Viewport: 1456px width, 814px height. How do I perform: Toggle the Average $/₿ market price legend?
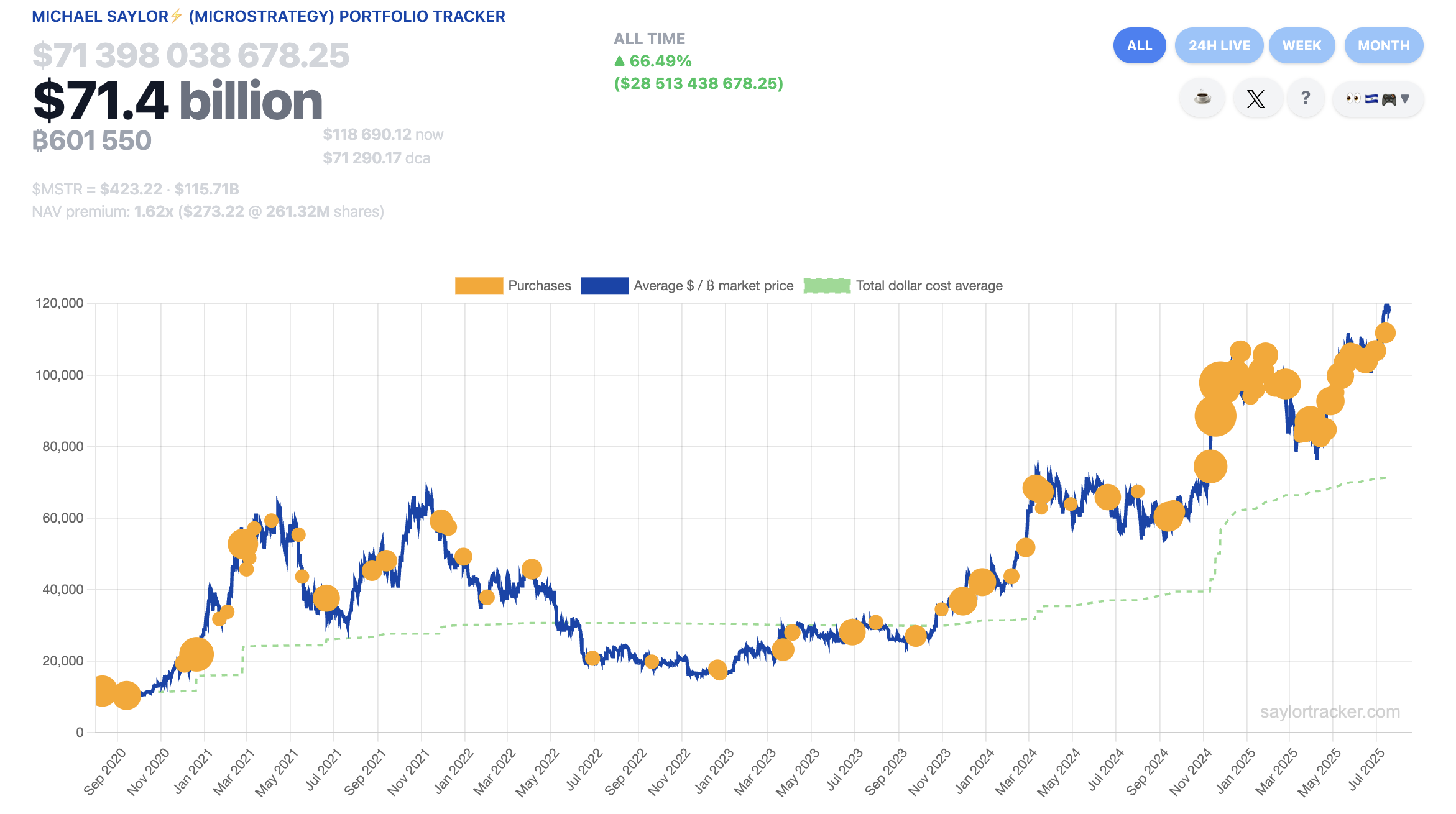click(x=712, y=285)
